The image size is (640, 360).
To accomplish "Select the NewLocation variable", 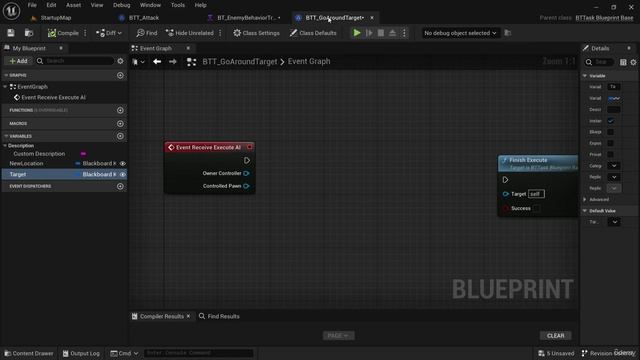I will (x=26, y=163).
